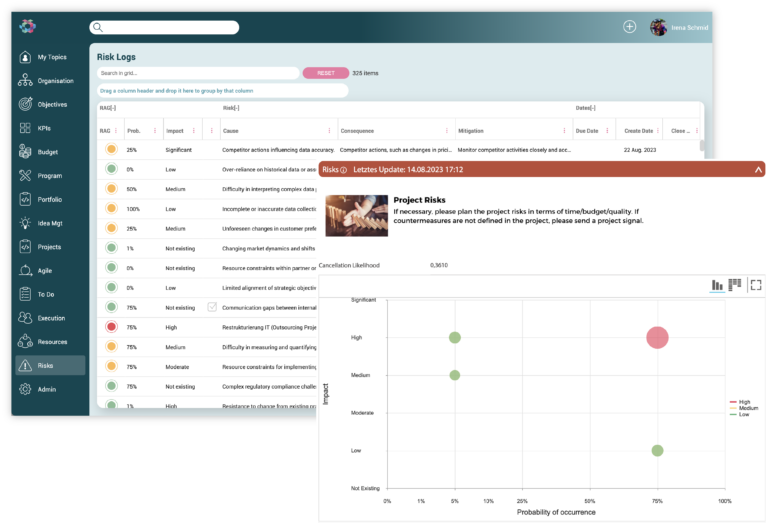Viewport: 768px width, 523px height.
Task: Switch to grid chart view icon
Action: (x=735, y=285)
